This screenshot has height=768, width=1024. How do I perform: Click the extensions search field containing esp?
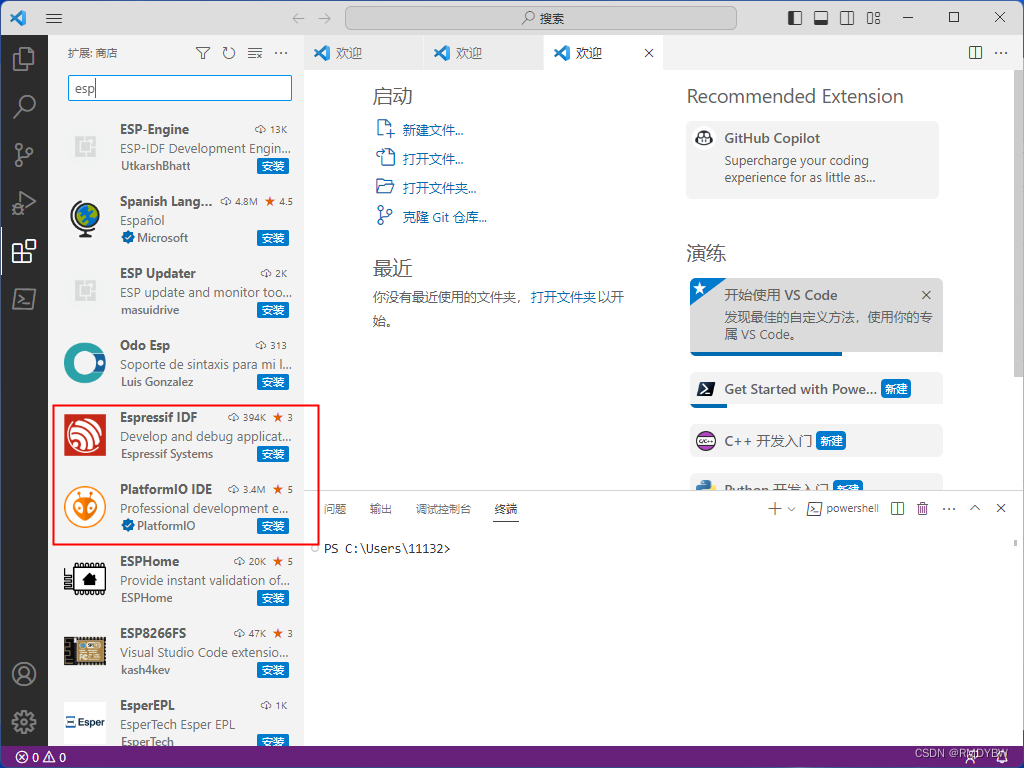[x=180, y=88]
